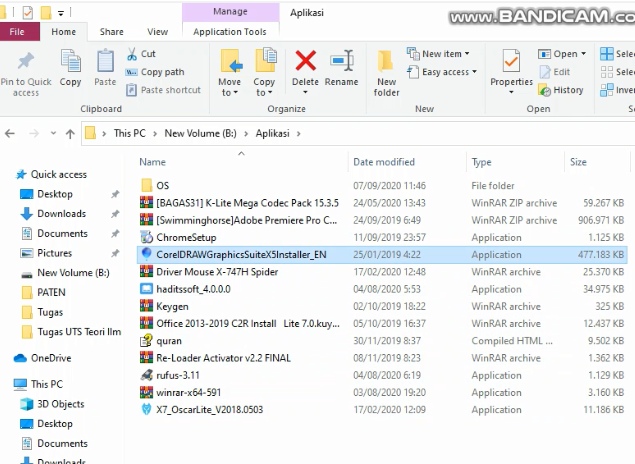This screenshot has height=464, width=635.
Task: Select 3D Objects under This PC
Action: coord(61,404)
